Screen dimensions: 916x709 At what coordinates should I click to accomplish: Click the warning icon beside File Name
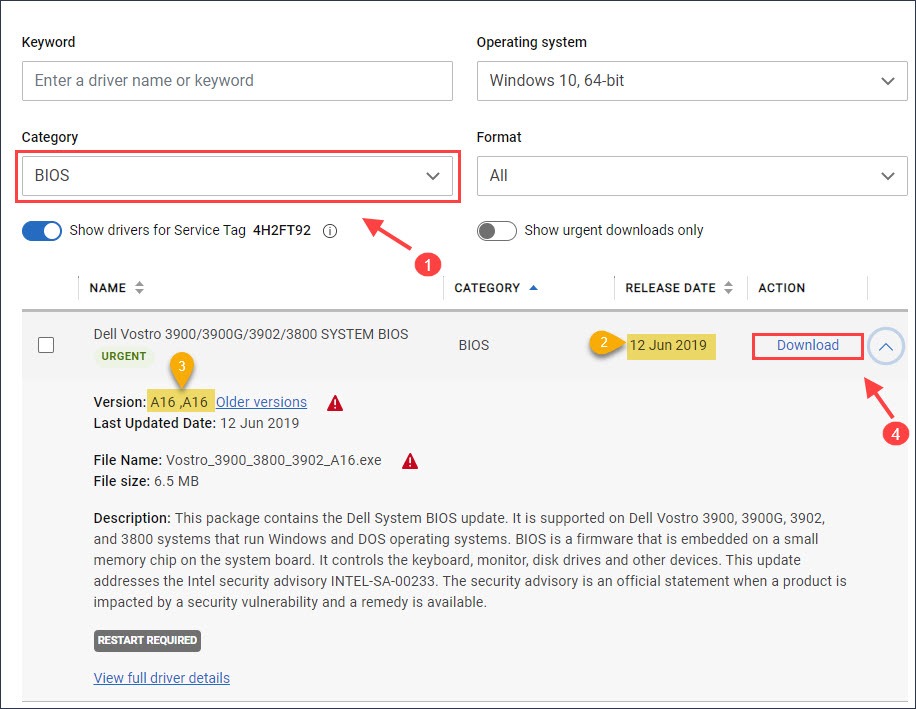click(410, 461)
